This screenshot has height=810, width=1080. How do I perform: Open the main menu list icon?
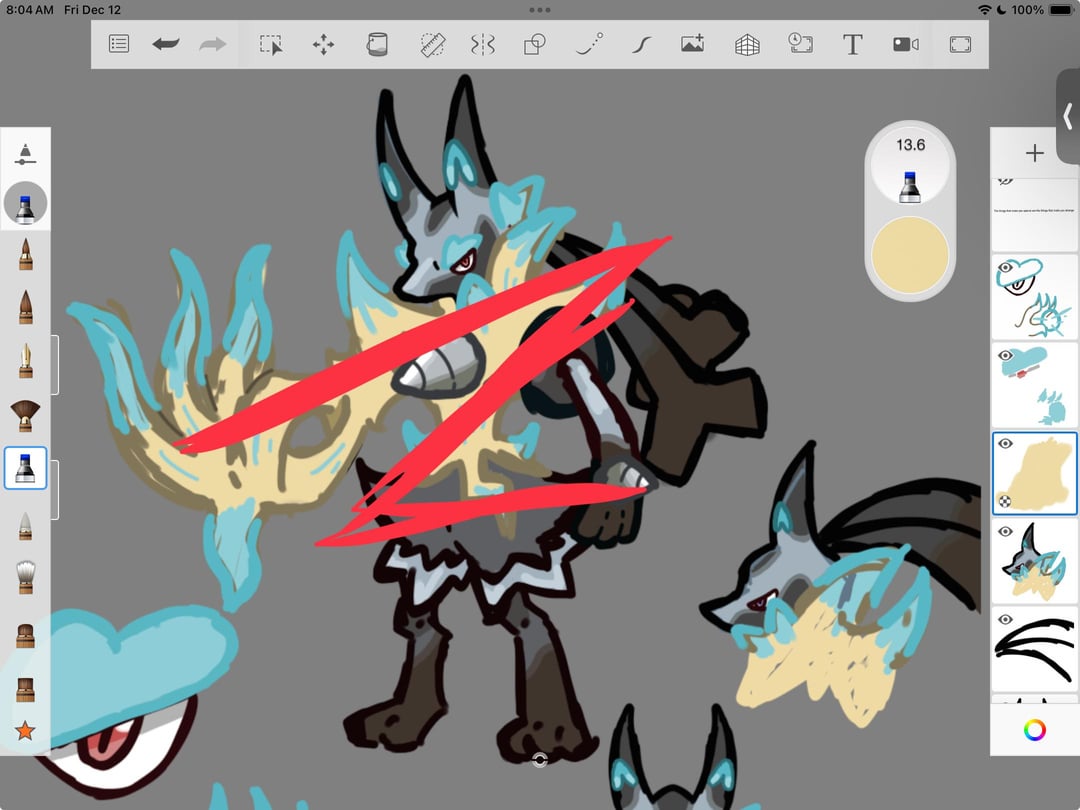(119, 44)
